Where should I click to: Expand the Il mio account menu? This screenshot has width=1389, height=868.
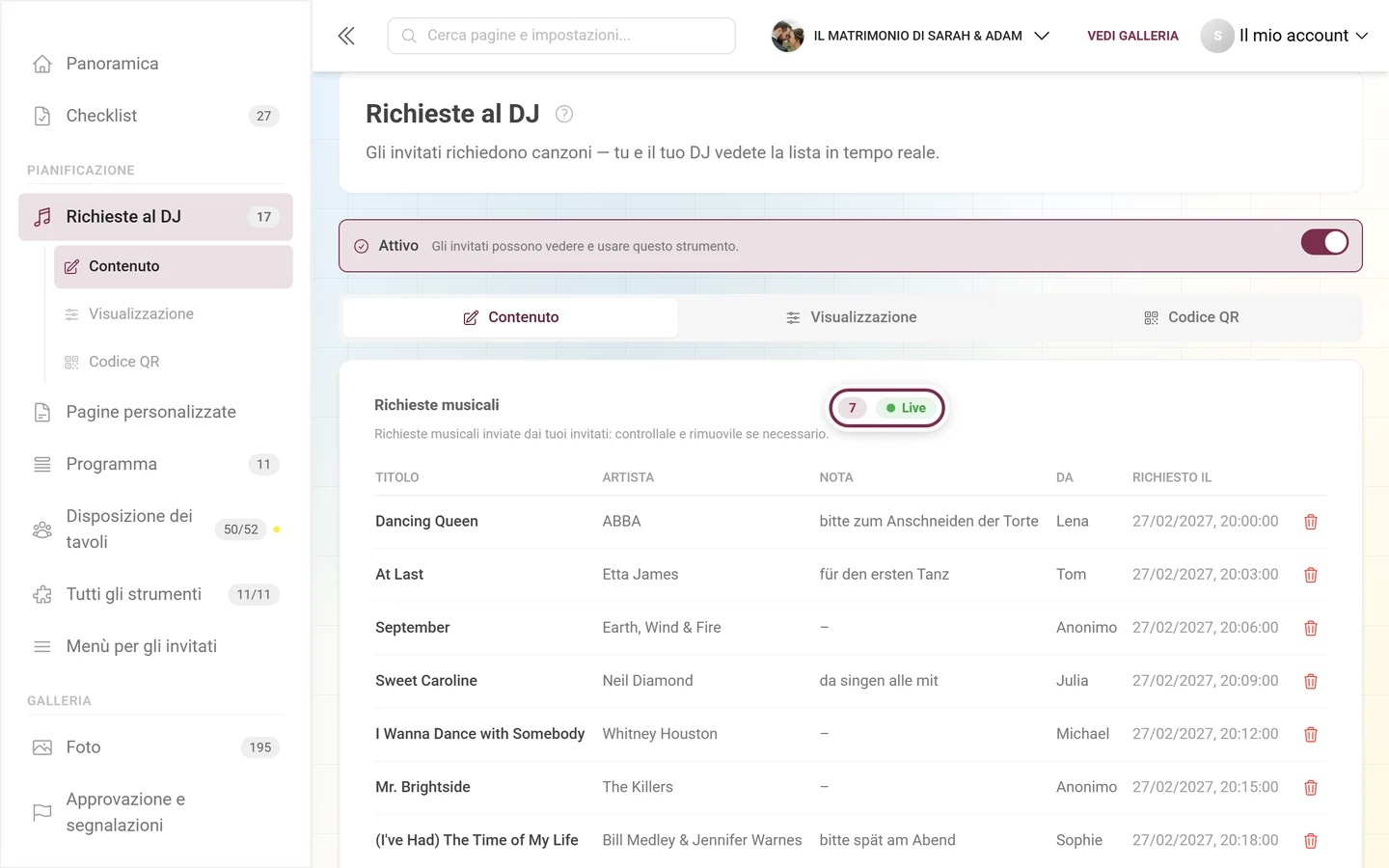1285,36
